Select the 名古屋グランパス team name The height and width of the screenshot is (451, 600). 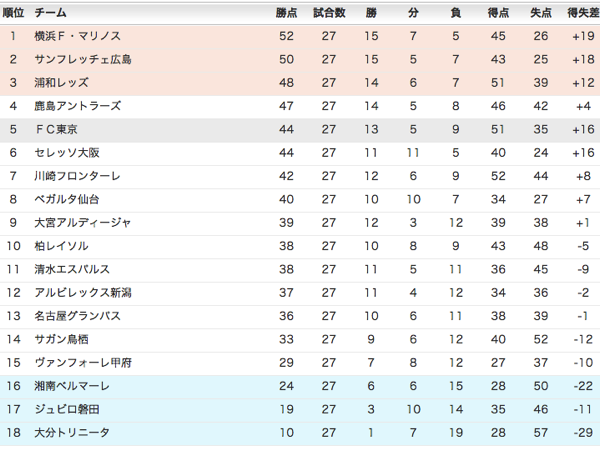[77, 316]
